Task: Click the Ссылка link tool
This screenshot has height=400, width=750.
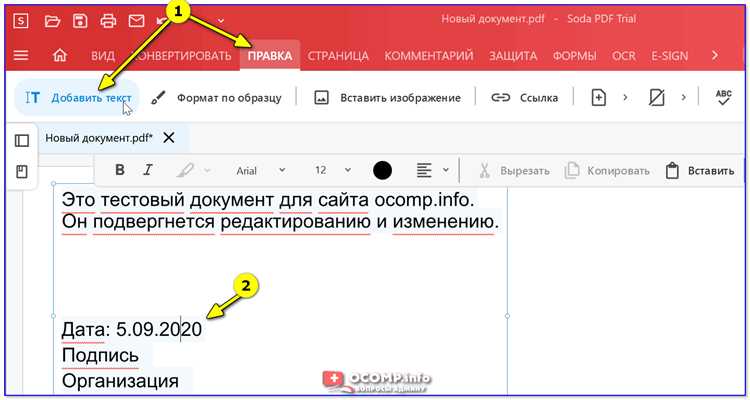Action: click(524, 98)
